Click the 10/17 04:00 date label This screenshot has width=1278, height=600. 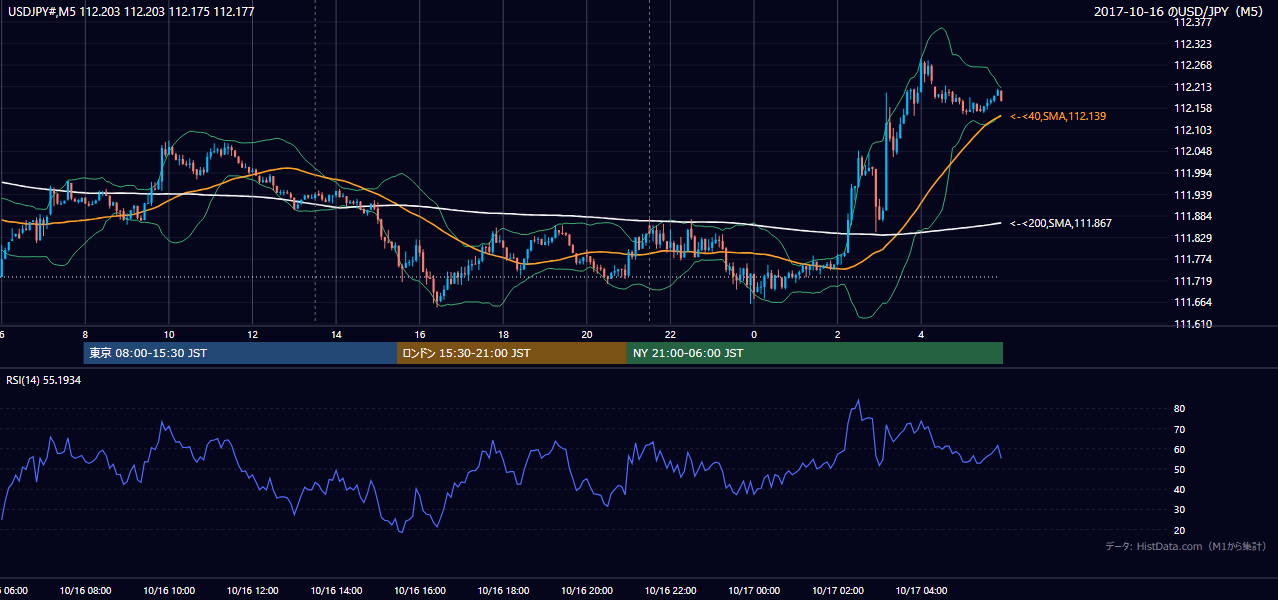[921, 591]
